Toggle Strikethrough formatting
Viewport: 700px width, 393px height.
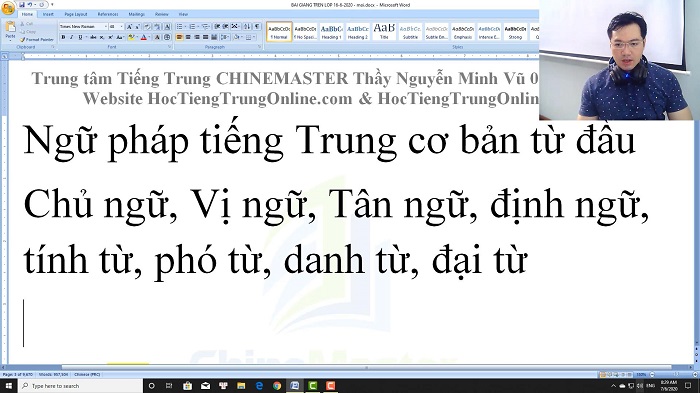click(x=93, y=38)
